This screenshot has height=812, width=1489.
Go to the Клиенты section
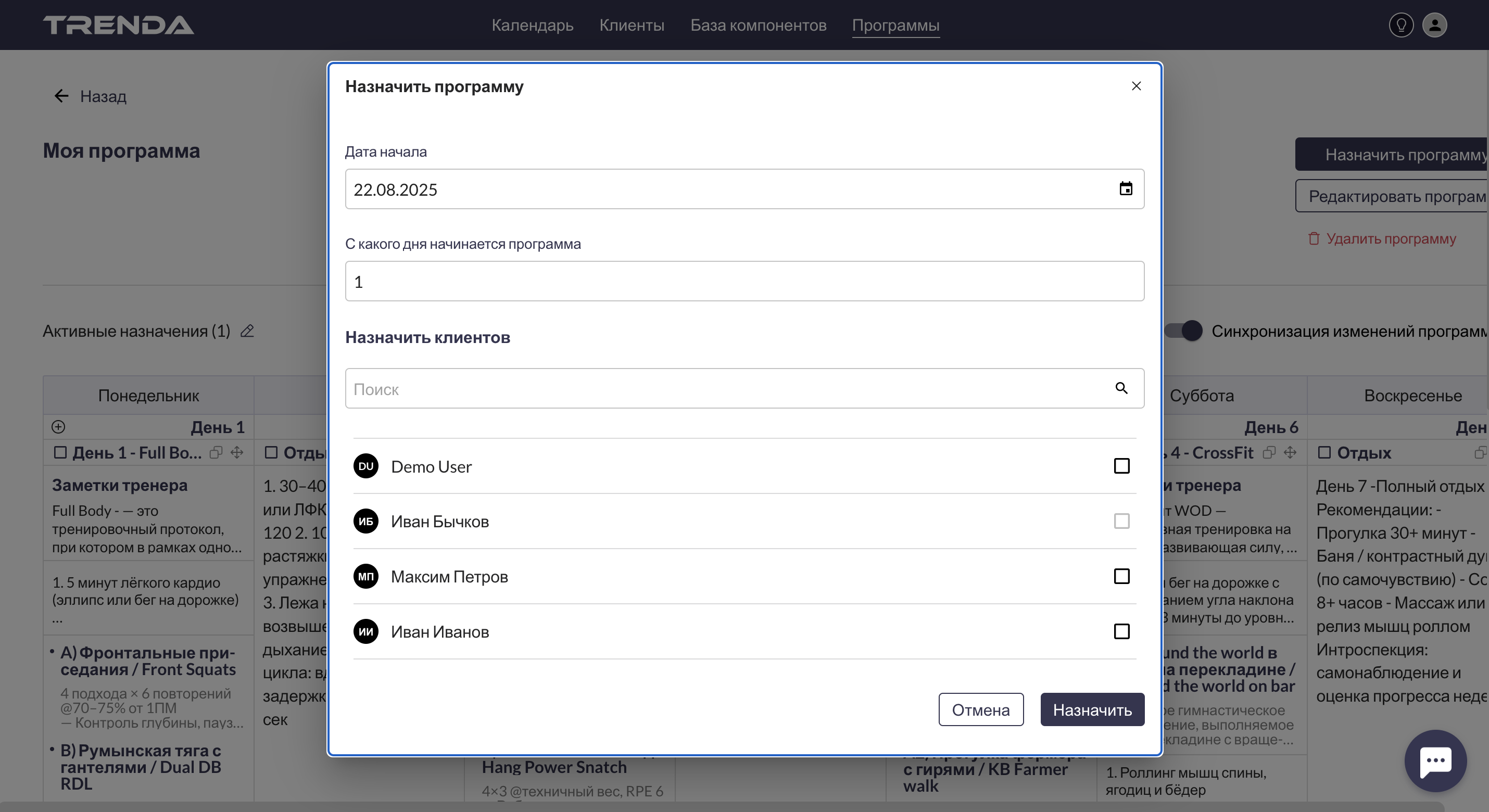[631, 25]
